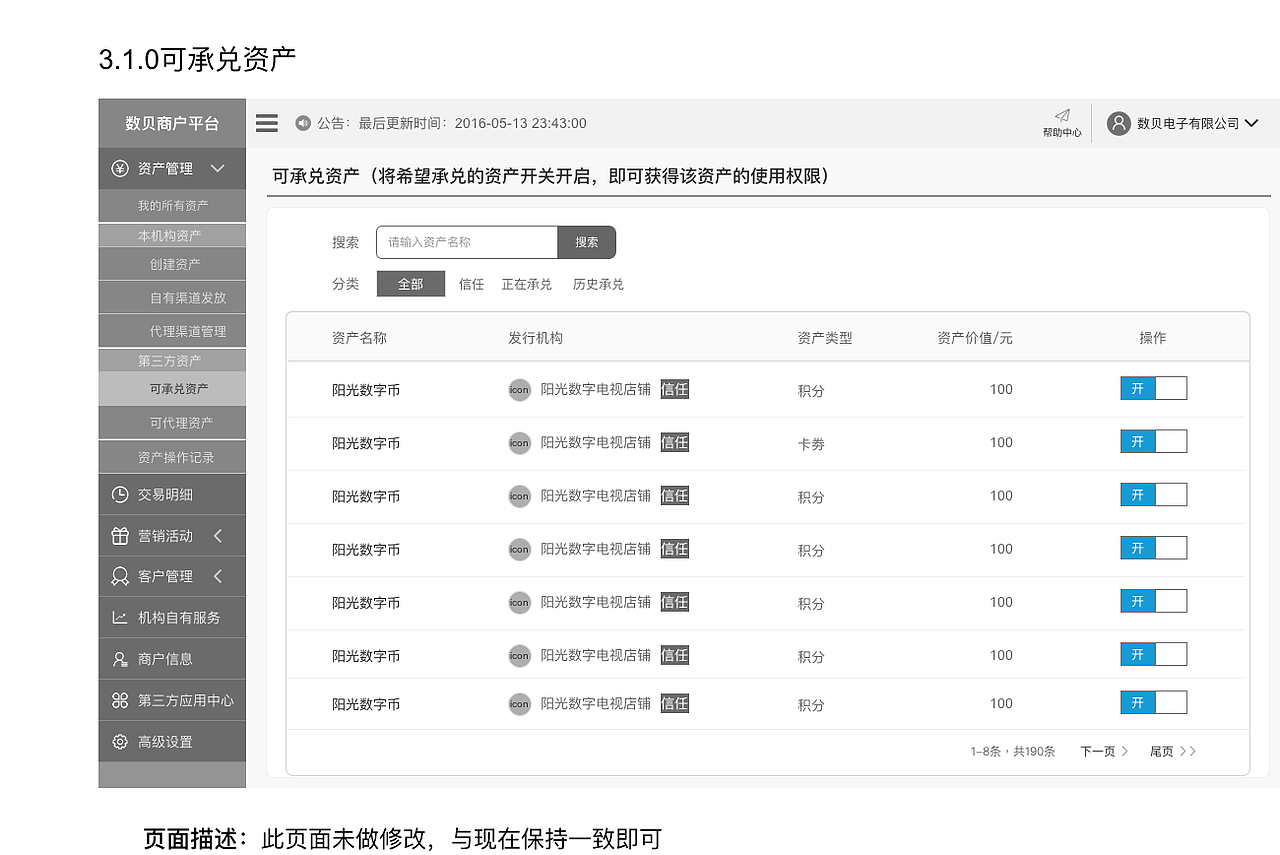Click the 1–8条，共190条 pagination text
This screenshot has height=855, width=1280.
(1013, 751)
